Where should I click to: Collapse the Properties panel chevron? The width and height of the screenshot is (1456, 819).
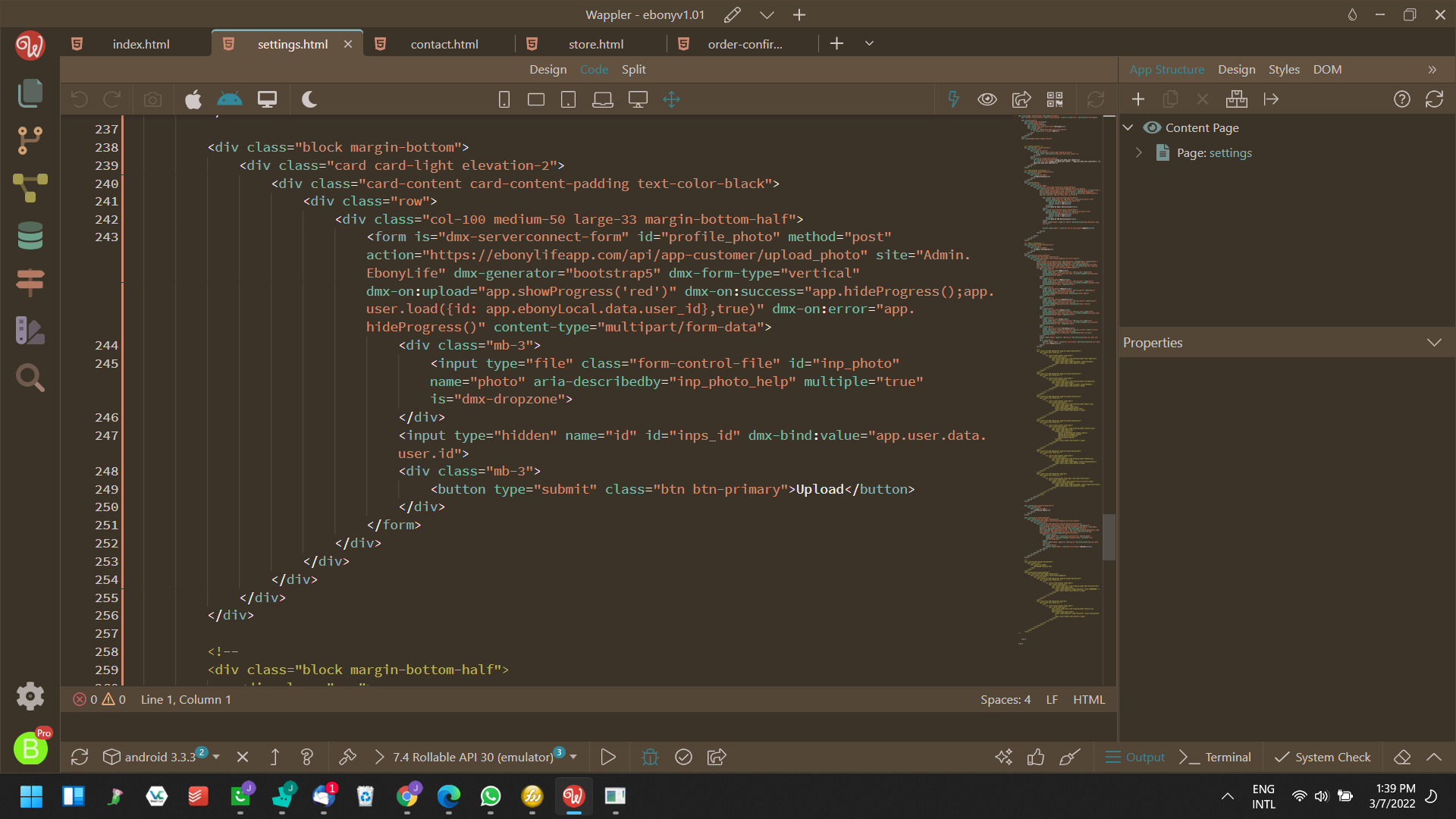click(1433, 343)
